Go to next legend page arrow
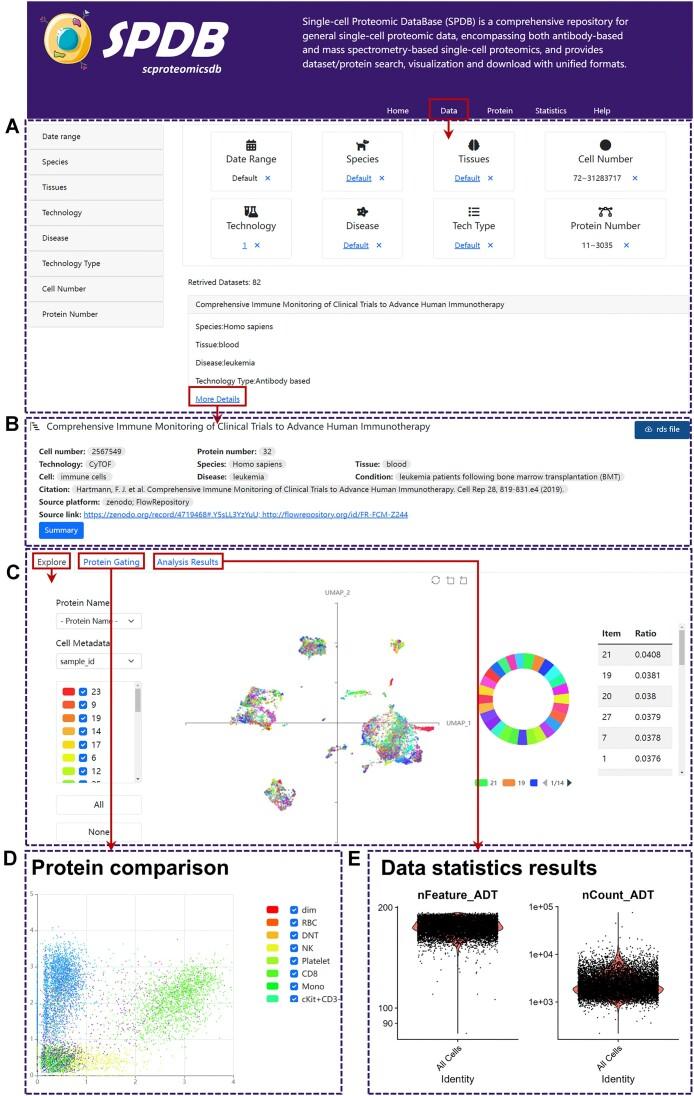 click(569, 783)
